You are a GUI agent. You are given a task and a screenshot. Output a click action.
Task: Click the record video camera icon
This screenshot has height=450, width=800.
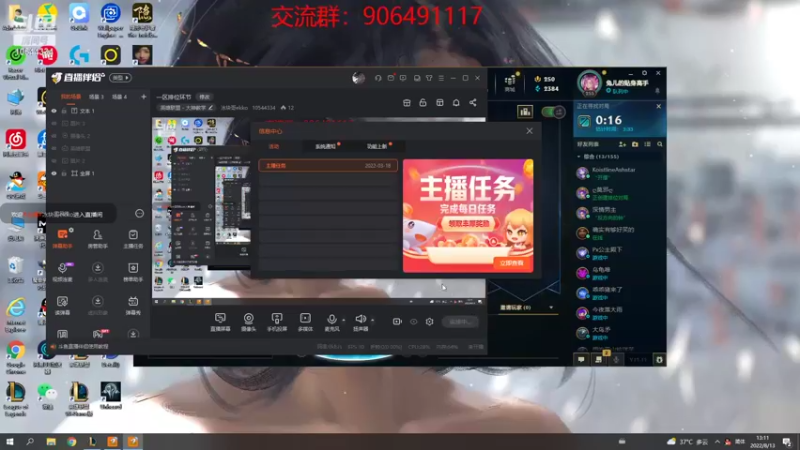click(397, 321)
